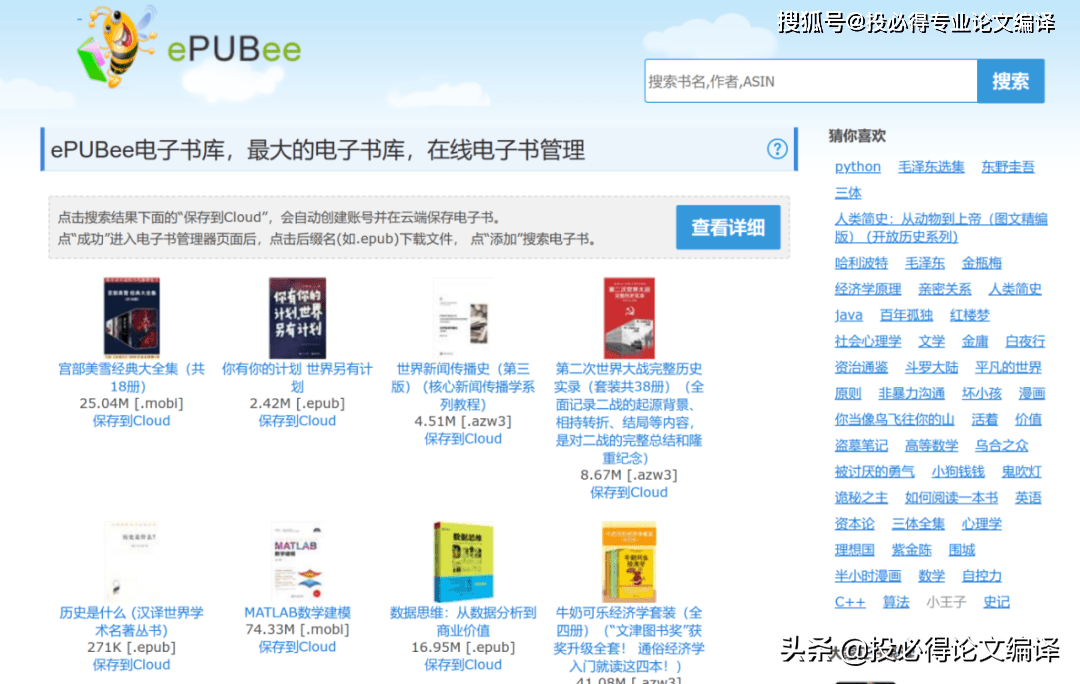The image size is (1080, 684).
Task: Focus the book search input field
Action: pos(810,81)
